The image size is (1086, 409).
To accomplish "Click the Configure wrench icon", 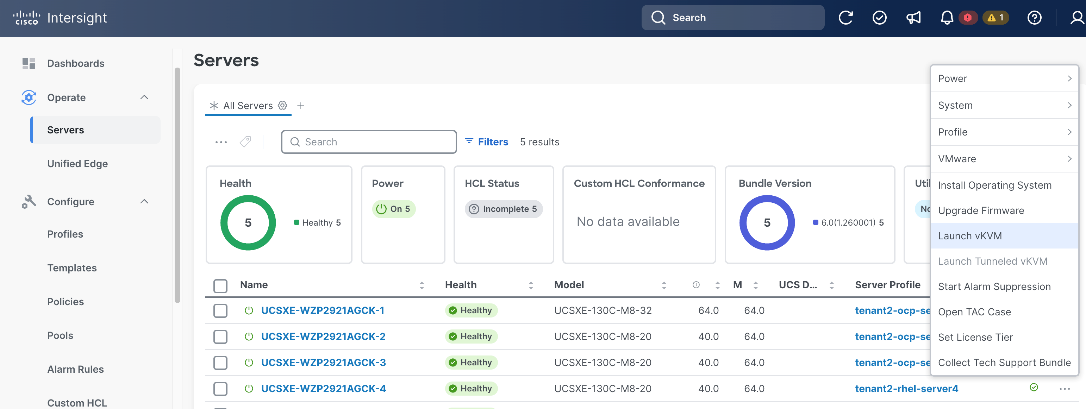I will pyautogui.click(x=28, y=202).
